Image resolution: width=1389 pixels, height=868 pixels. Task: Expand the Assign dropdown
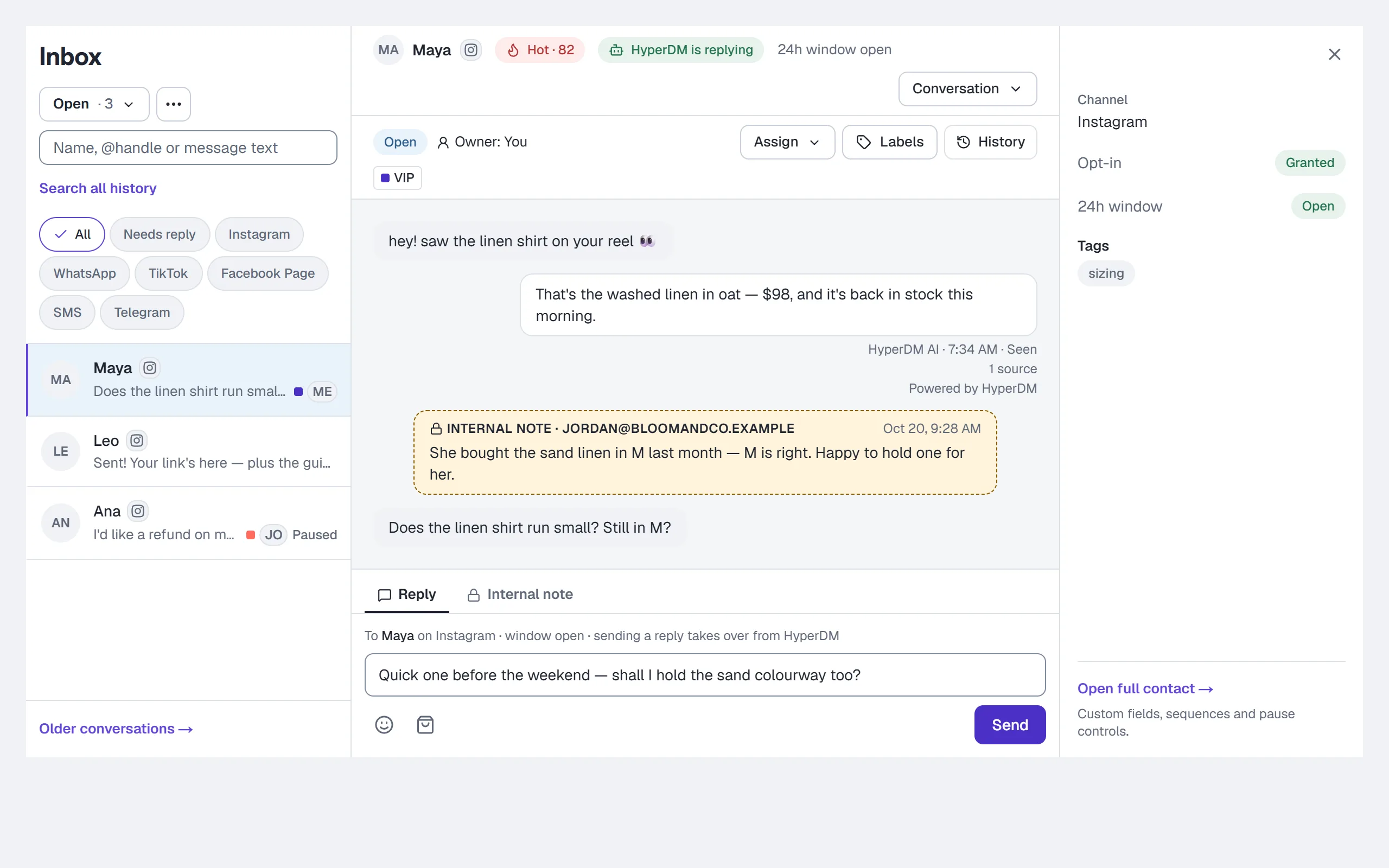(x=787, y=142)
